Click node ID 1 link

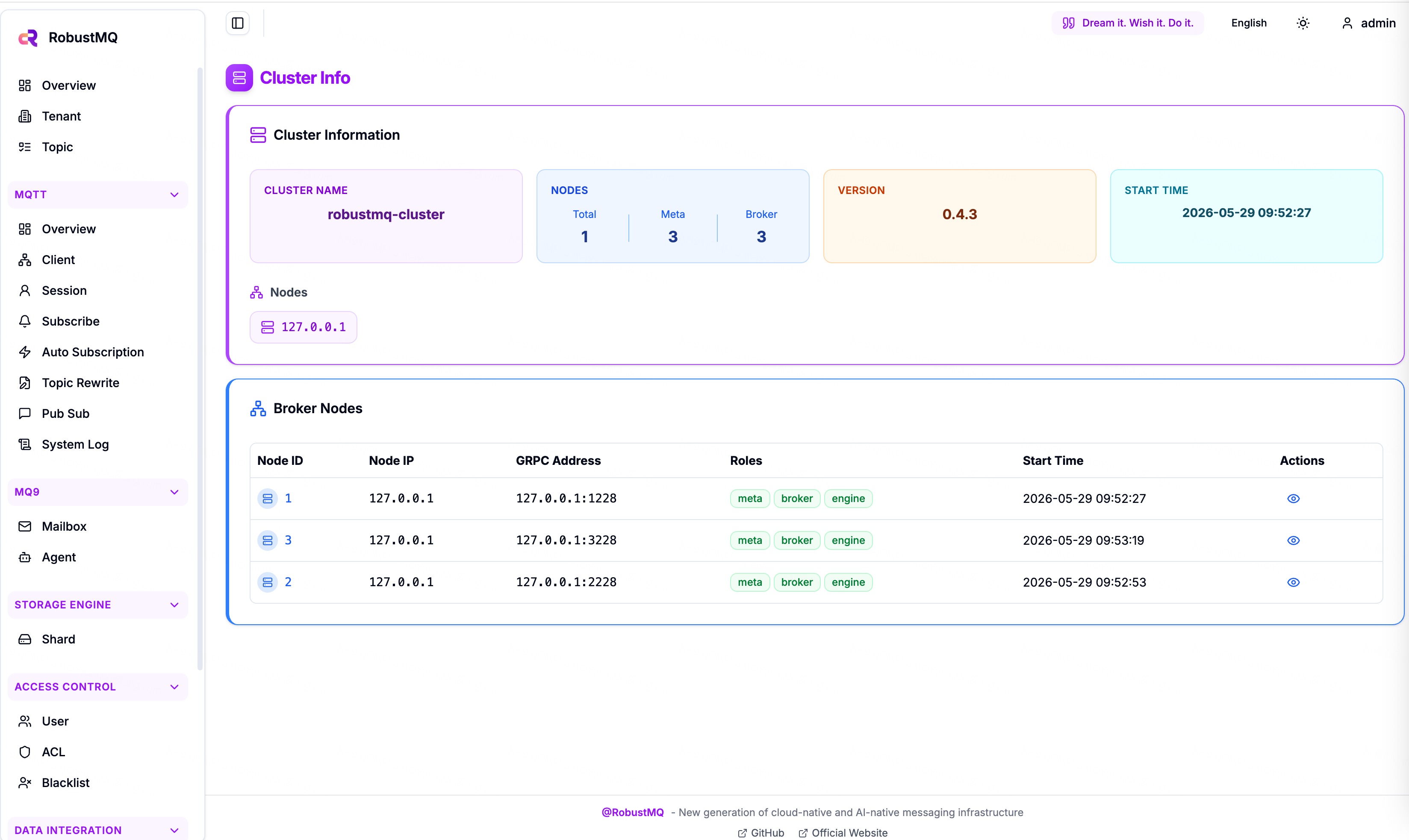point(288,499)
